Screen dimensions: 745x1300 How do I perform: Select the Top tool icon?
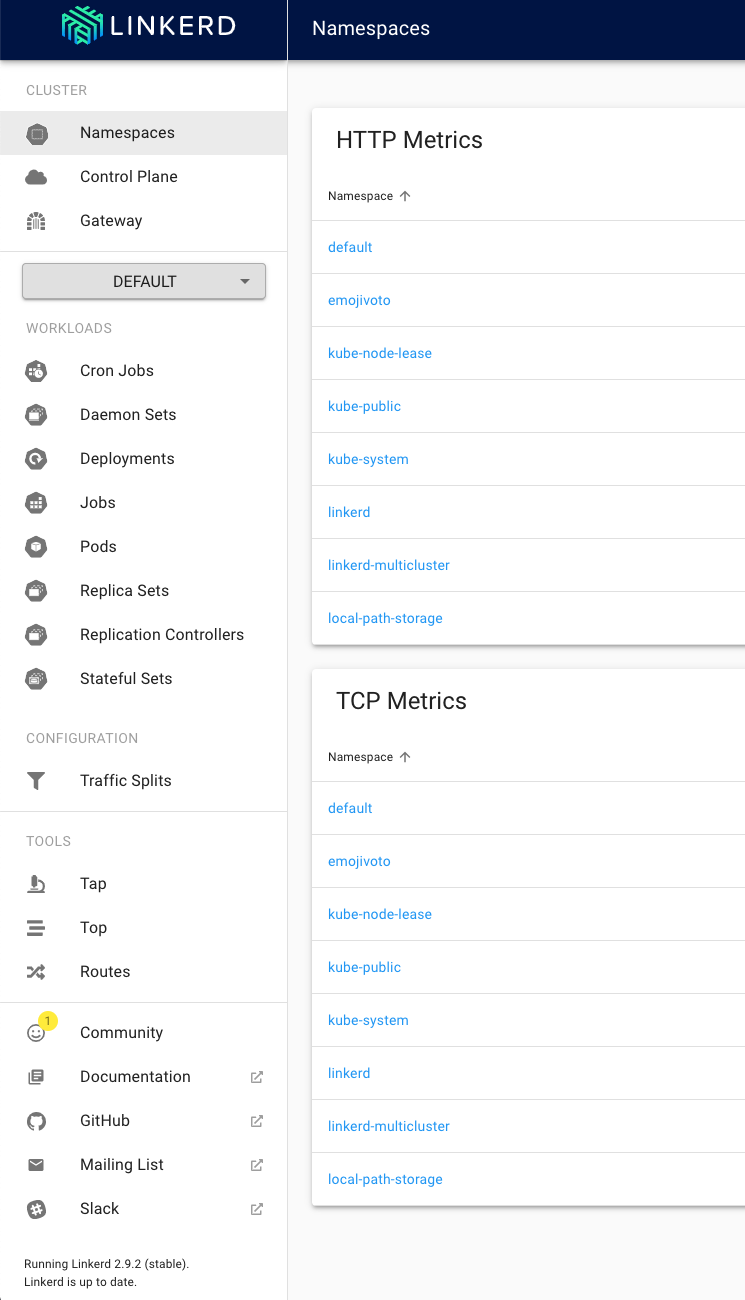click(x=36, y=928)
